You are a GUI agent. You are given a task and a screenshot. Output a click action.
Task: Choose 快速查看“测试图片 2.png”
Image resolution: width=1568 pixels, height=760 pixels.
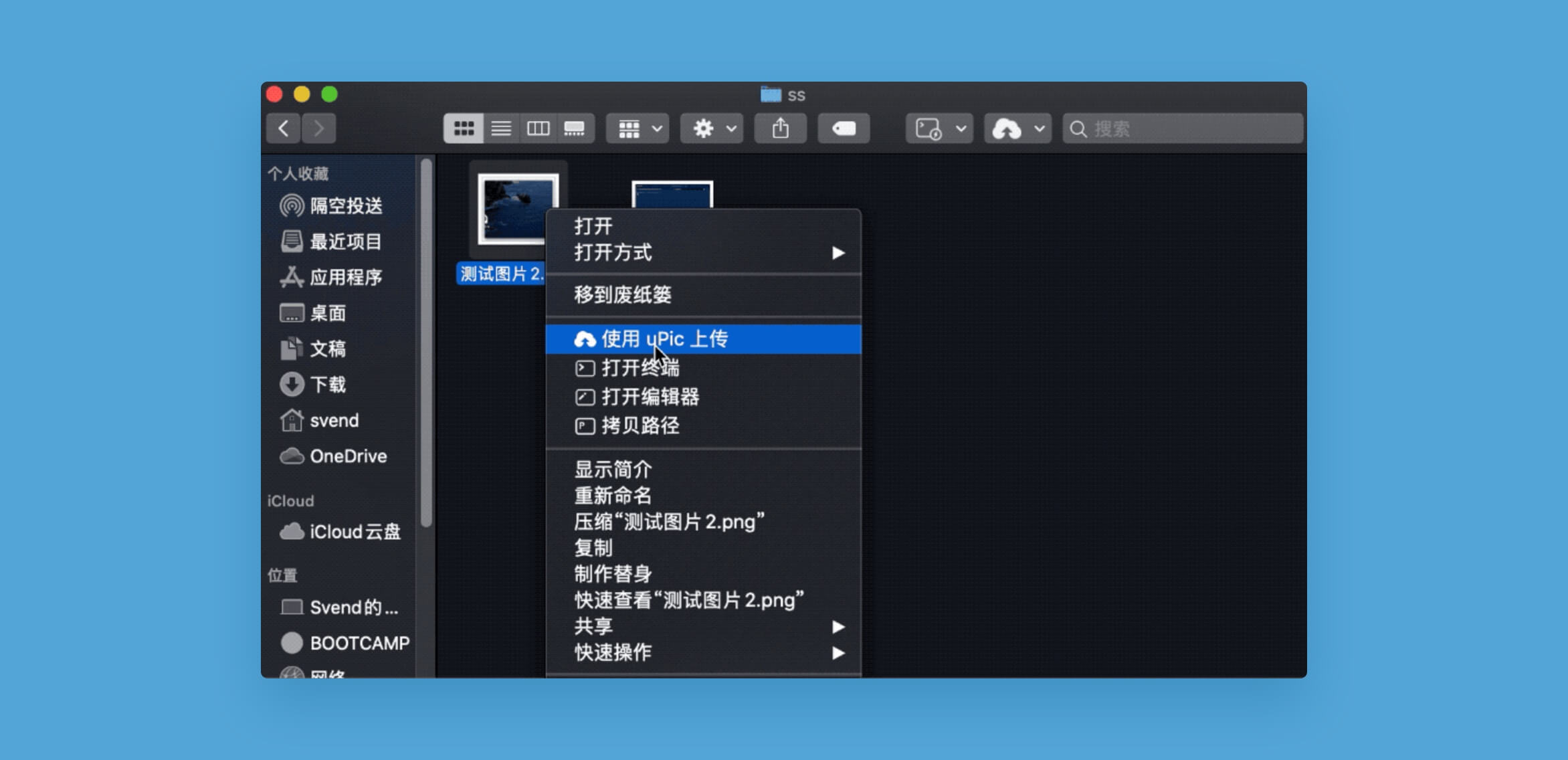[x=704, y=600]
